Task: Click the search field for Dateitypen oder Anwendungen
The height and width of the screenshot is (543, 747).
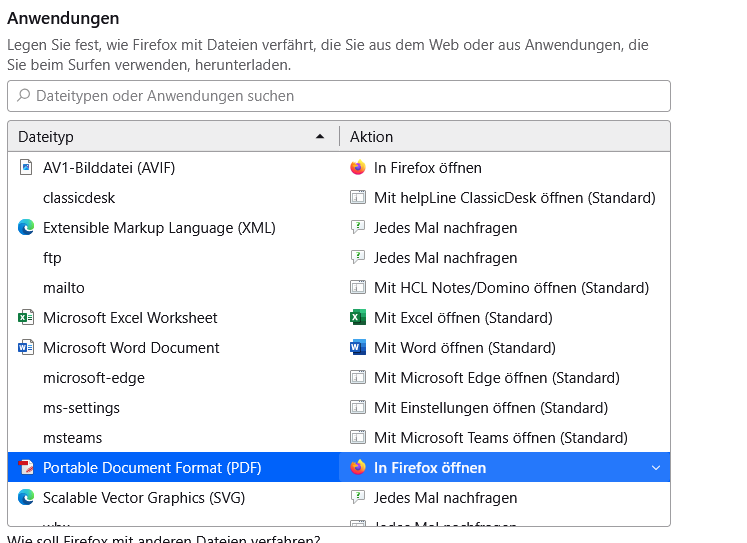Action: click(x=338, y=96)
